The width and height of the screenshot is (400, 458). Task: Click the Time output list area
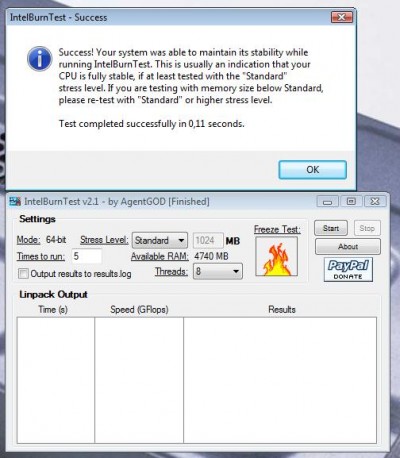[56, 380]
